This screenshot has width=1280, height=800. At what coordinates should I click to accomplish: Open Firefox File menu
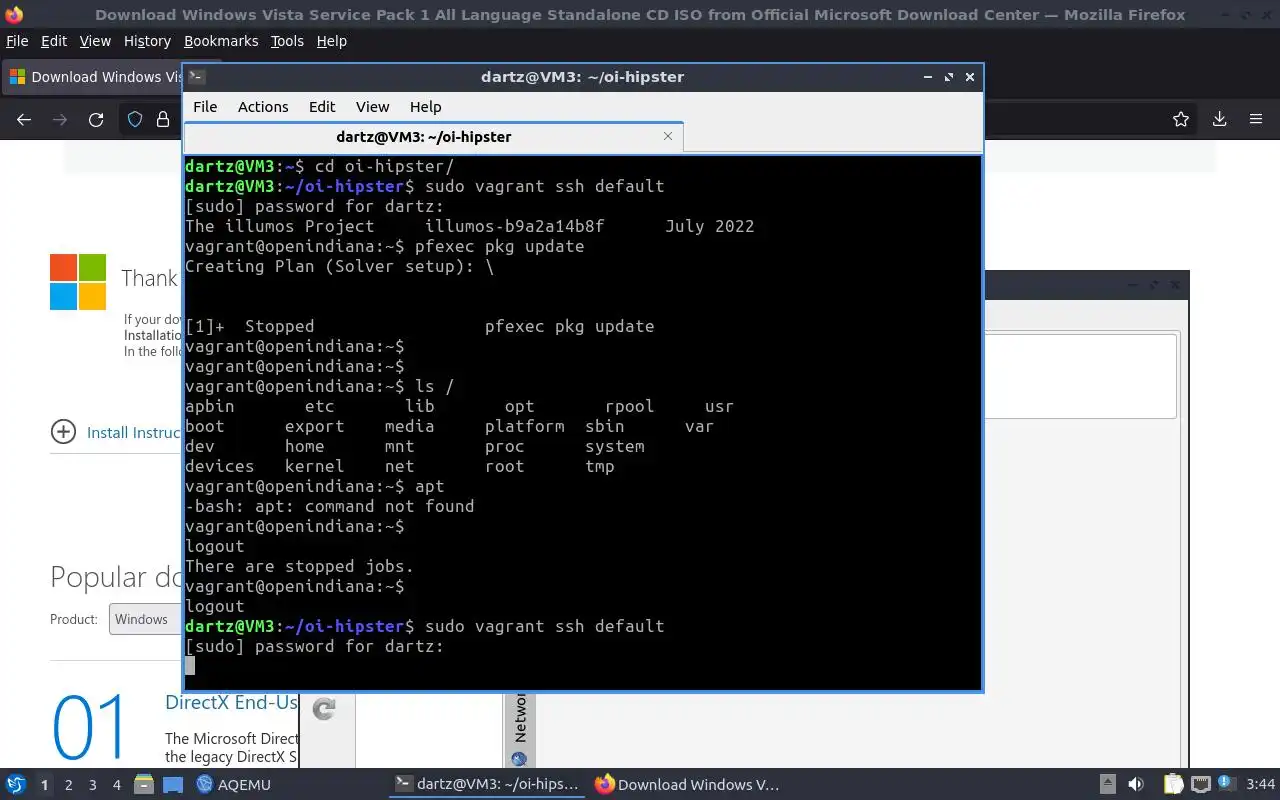pos(17,40)
